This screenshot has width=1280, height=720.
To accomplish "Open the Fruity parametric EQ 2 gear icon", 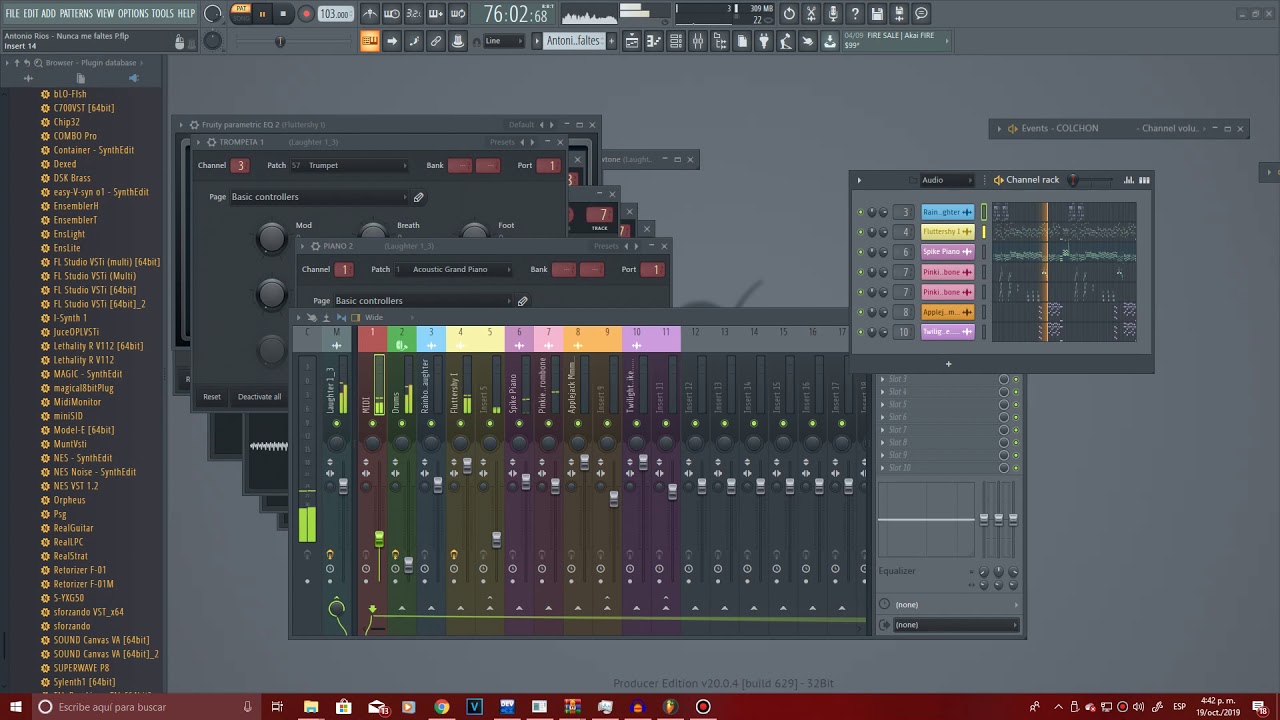I will 194,125.
